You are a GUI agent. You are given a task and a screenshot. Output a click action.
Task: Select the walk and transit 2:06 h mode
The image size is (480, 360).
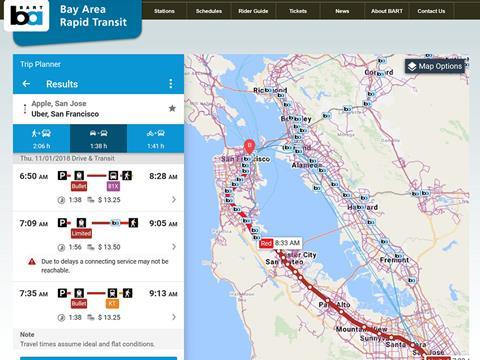tap(41, 139)
